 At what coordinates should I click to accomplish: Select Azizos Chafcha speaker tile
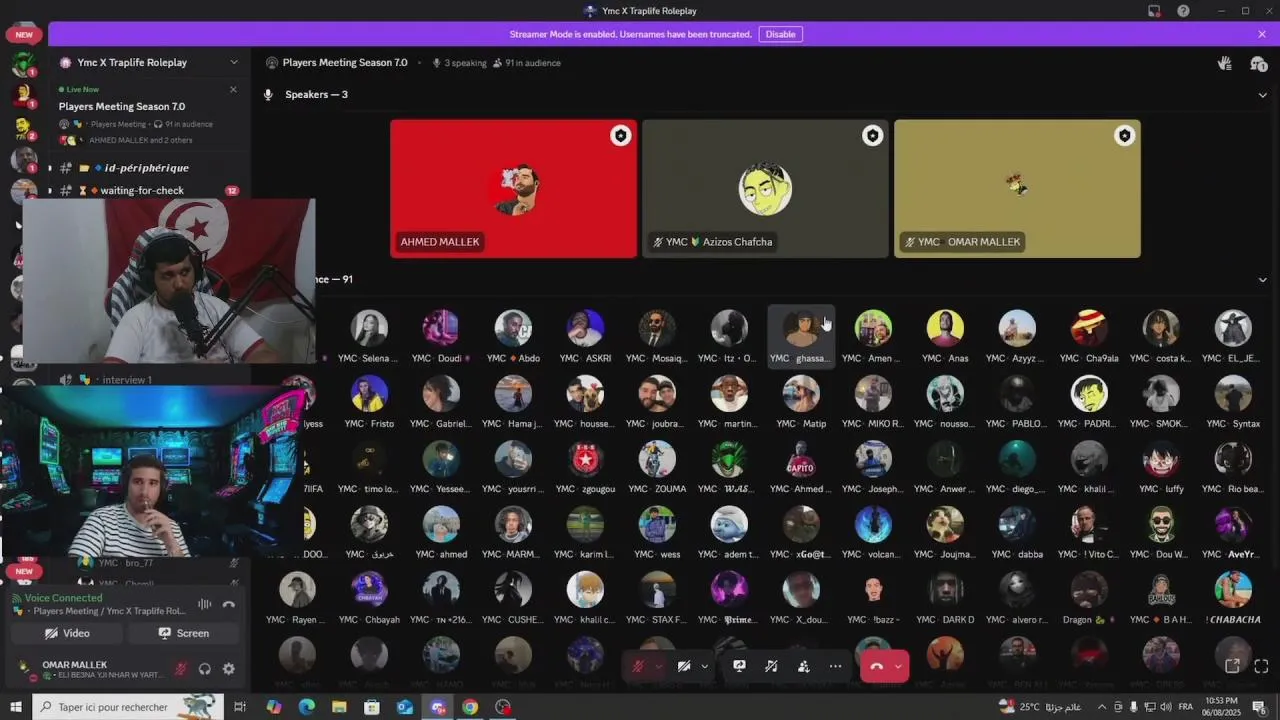click(765, 189)
